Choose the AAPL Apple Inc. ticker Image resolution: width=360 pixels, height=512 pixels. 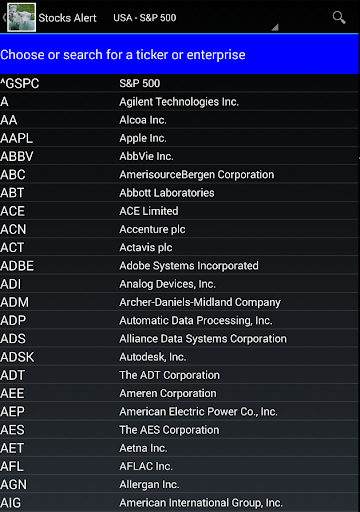[179, 138]
